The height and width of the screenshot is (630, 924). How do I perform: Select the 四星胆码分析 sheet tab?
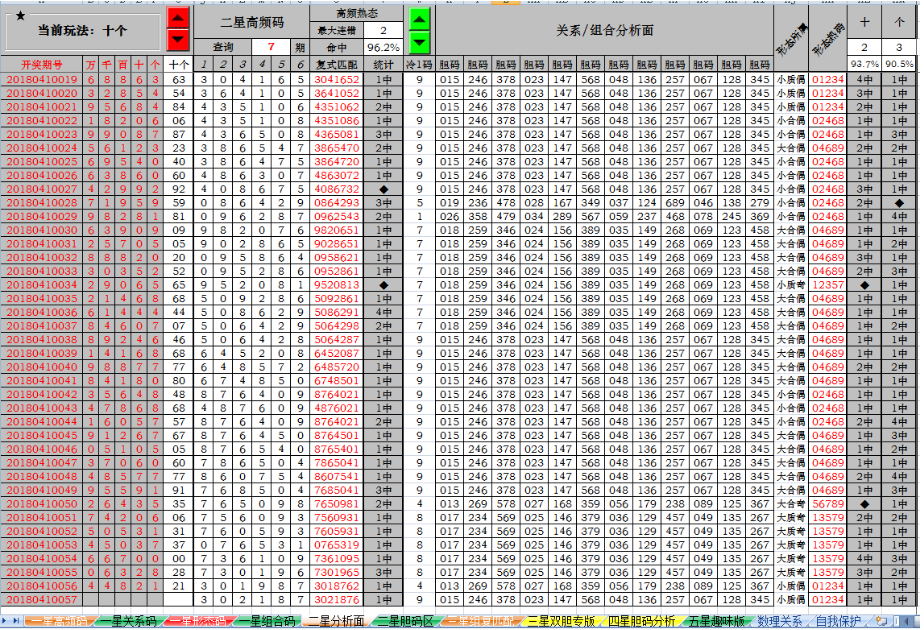(642, 621)
